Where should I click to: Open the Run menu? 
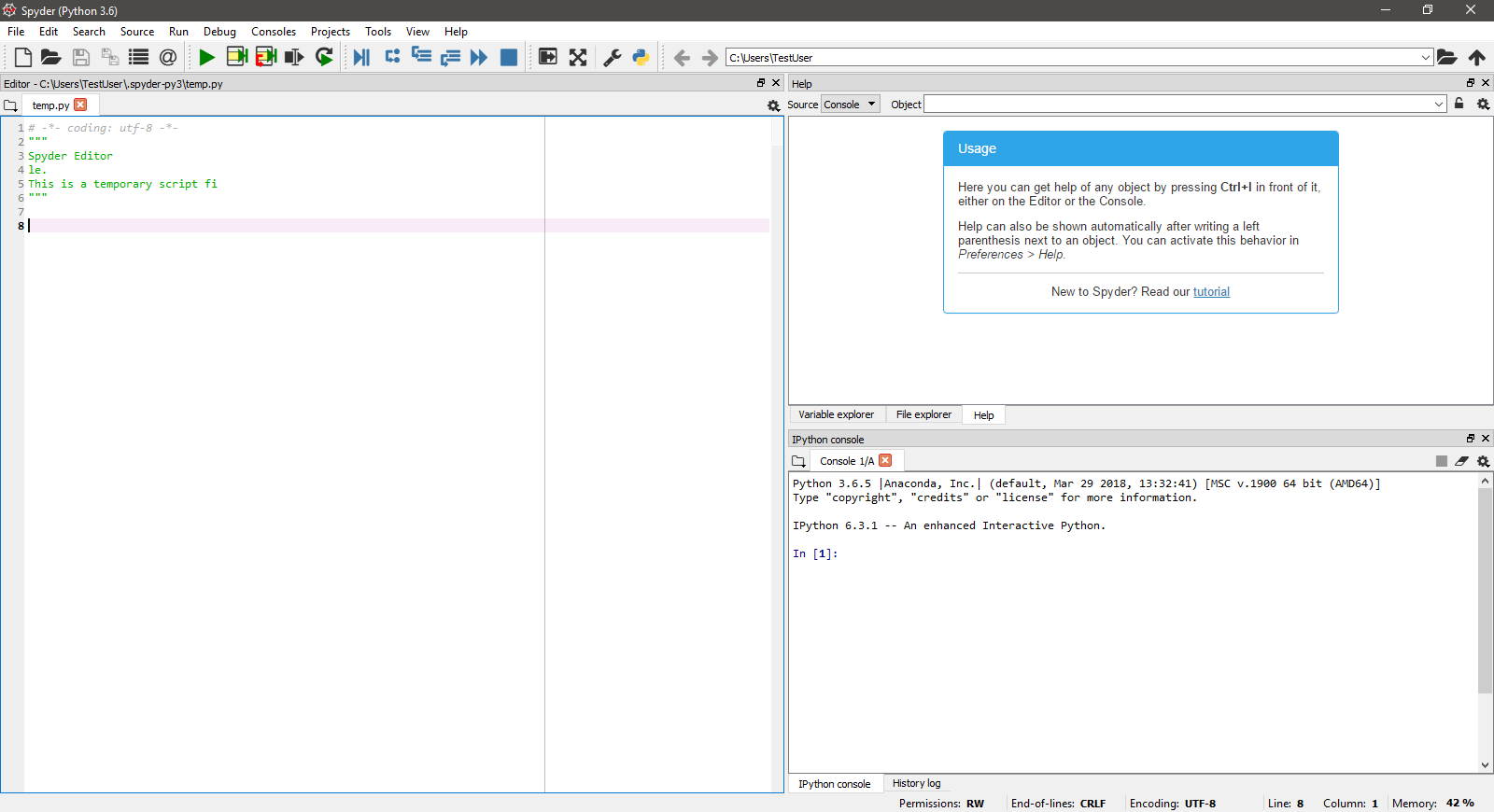pyautogui.click(x=178, y=32)
